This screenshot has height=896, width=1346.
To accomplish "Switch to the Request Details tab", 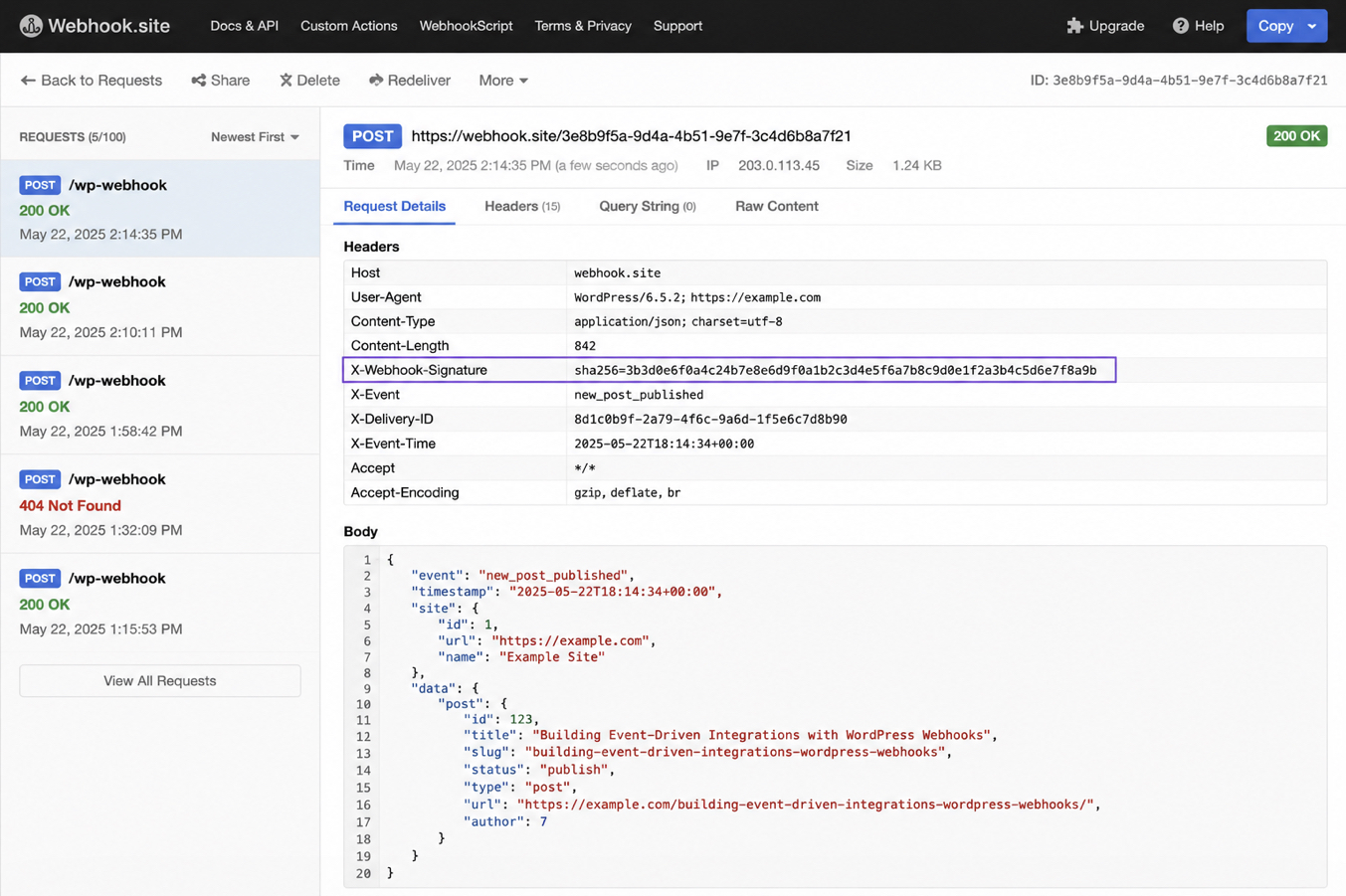I will point(394,206).
